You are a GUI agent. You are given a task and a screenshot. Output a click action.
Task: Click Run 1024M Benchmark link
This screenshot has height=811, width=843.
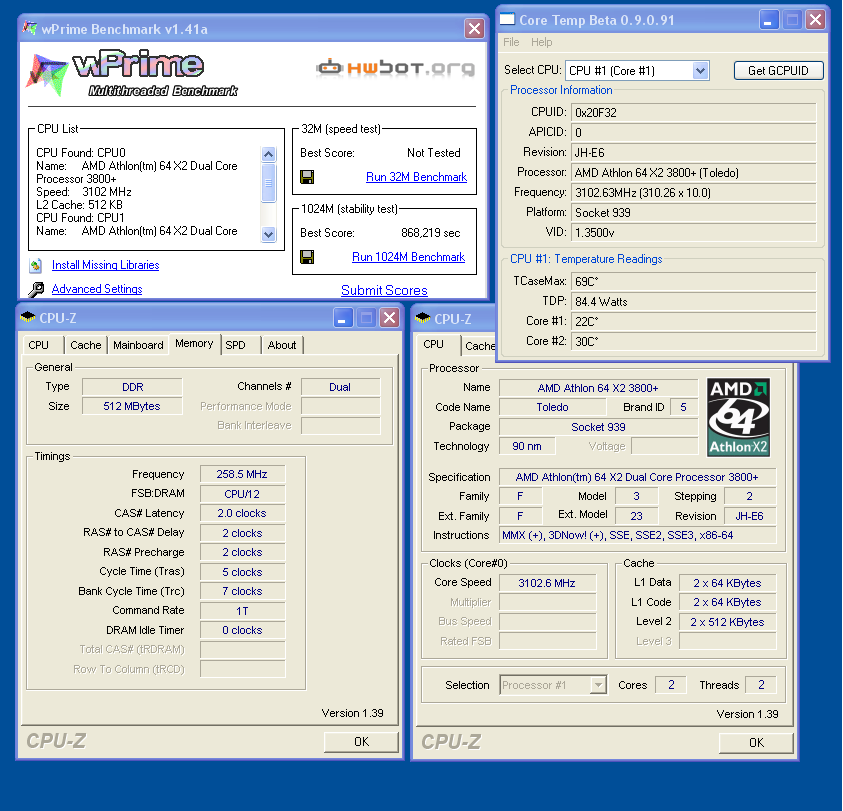408,257
